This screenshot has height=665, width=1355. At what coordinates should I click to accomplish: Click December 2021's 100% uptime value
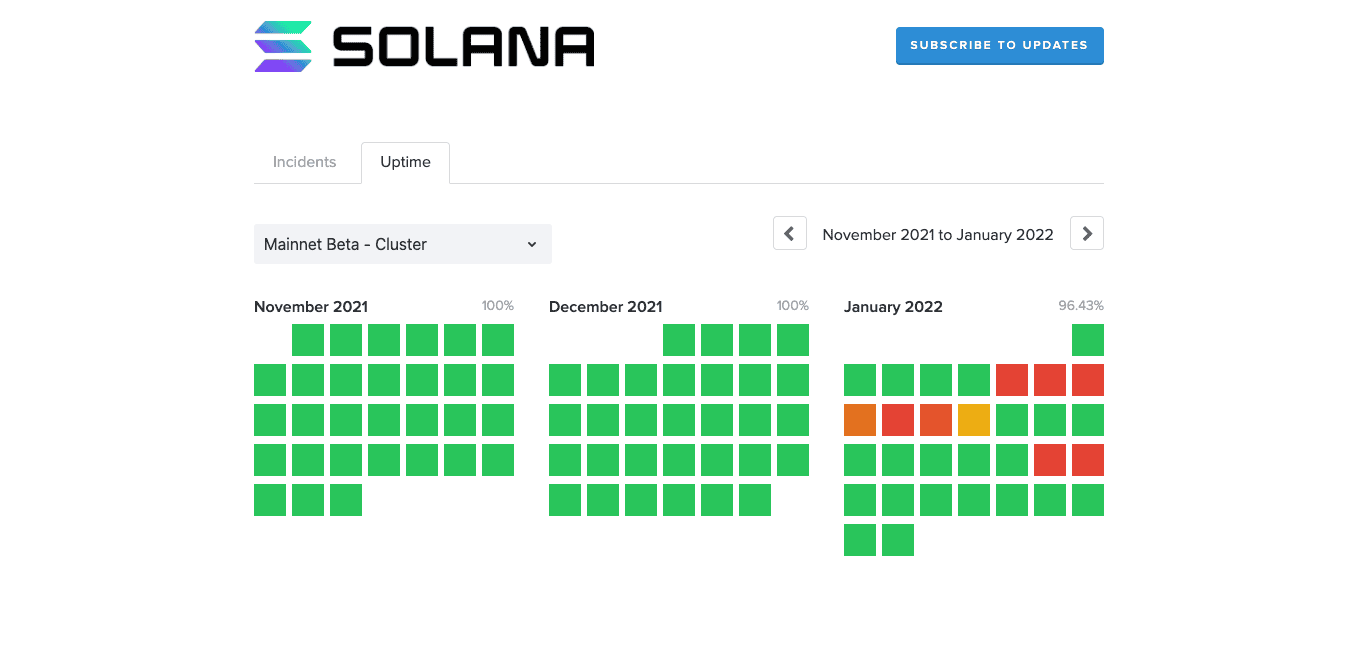pyautogui.click(x=792, y=306)
